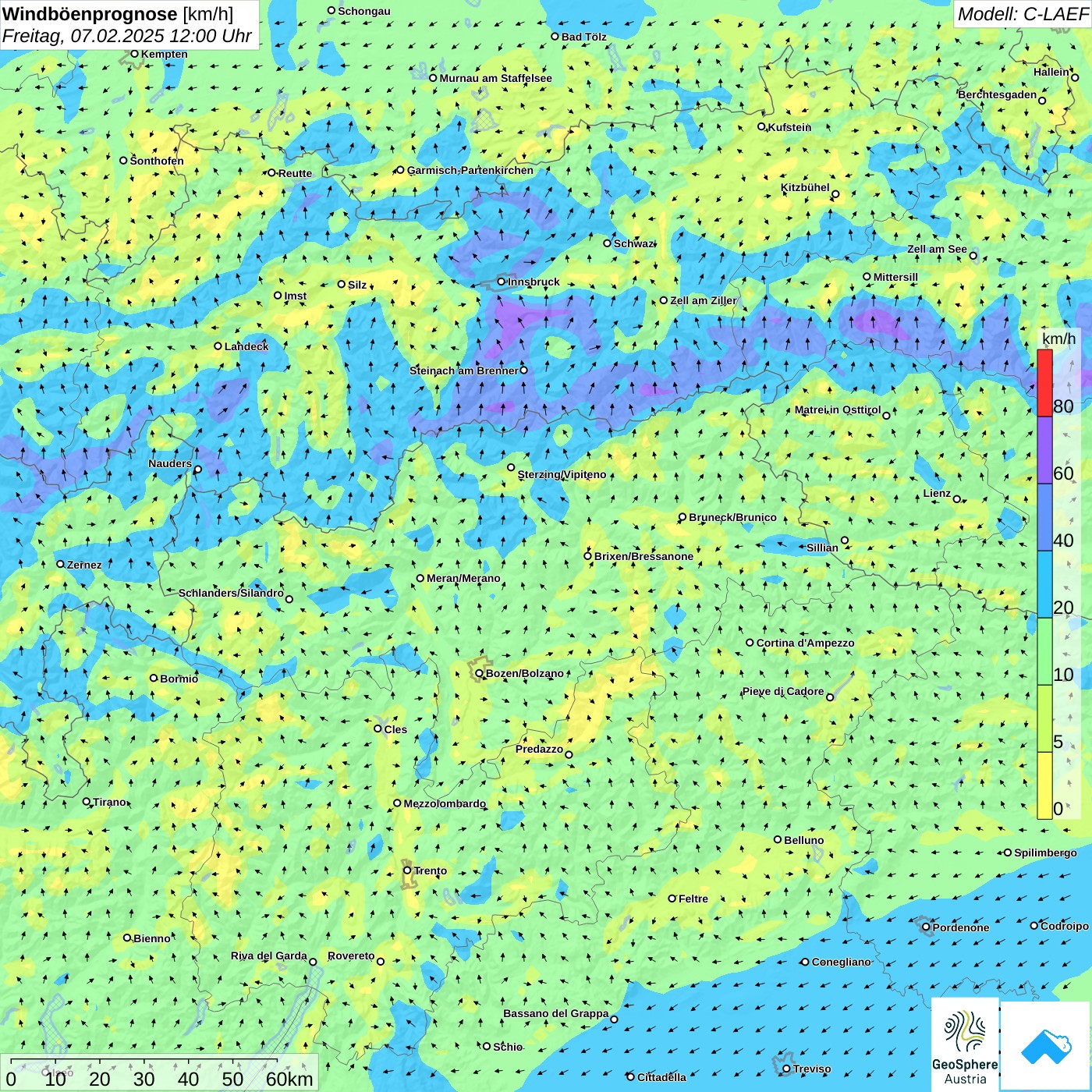Select the Sterzing/Vipiteno label
This screenshot has width=1092, height=1092.
(562, 474)
